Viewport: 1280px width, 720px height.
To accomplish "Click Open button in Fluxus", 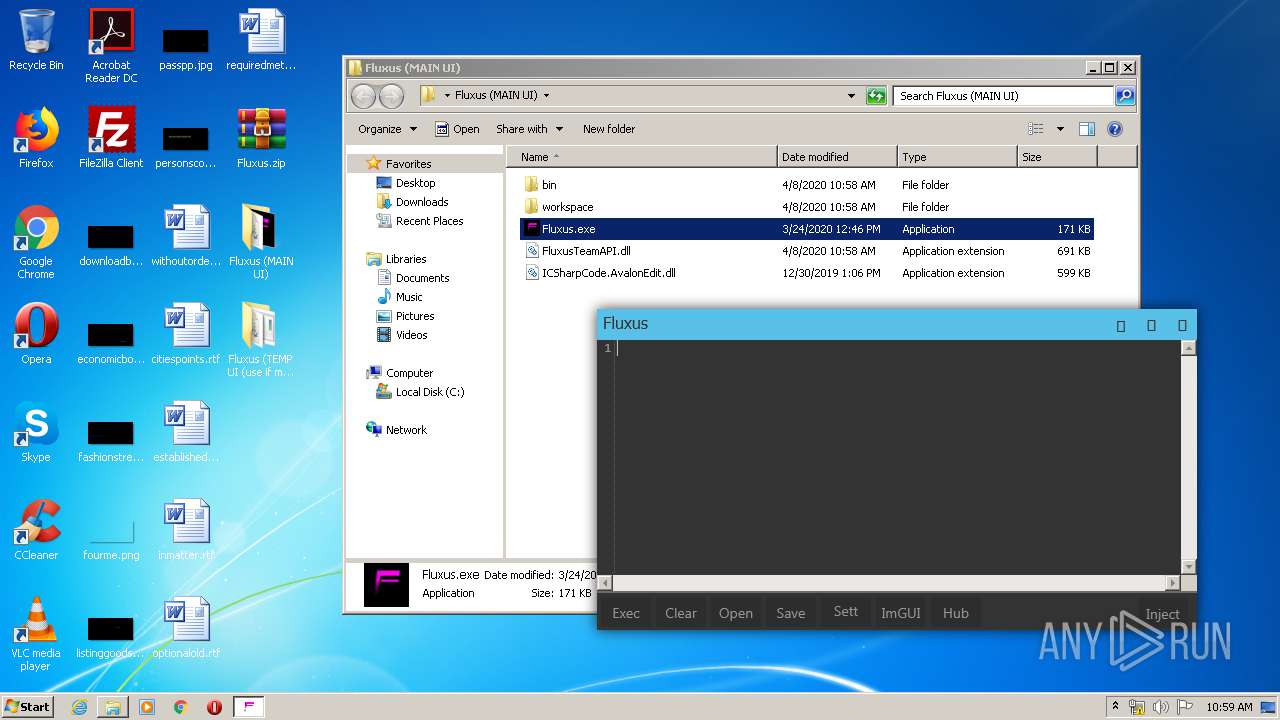I will (736, 613).
